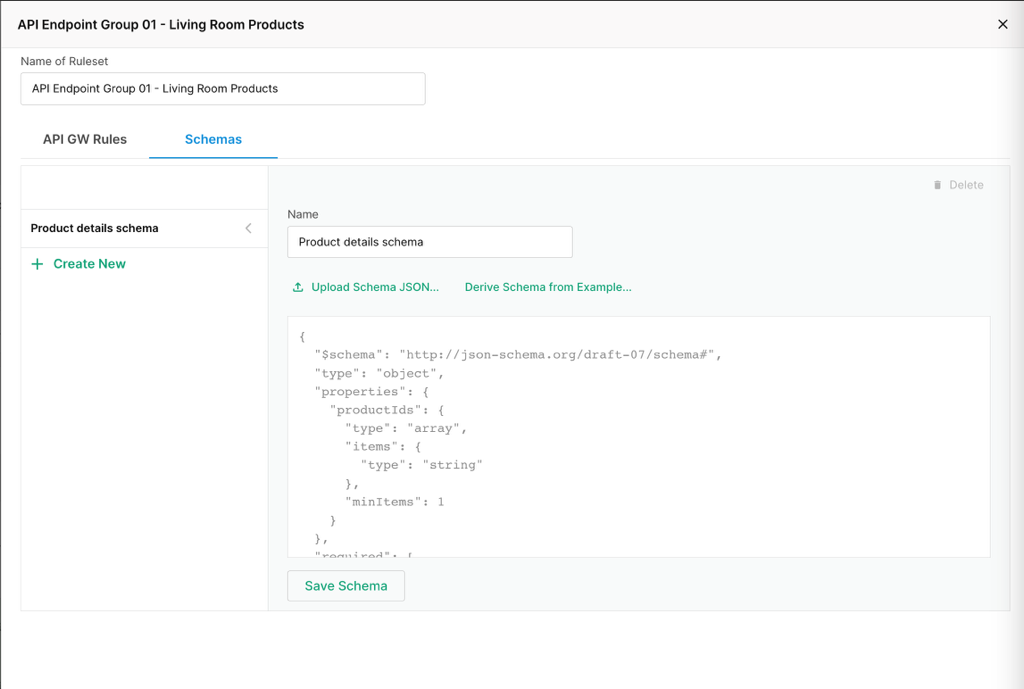This screenshot has width=1024, height=689.
Task: Click the green plus icon next to Create New
Action: point(37,263)
